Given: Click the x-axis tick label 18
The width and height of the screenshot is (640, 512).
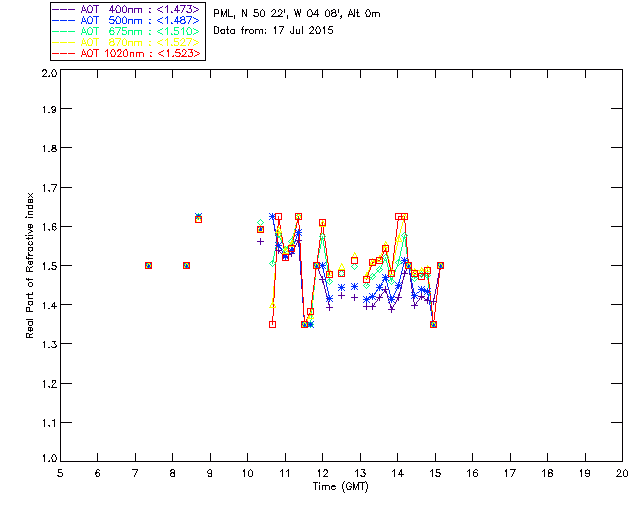Looking at the screenshot, I should click(x=548, y=473).
